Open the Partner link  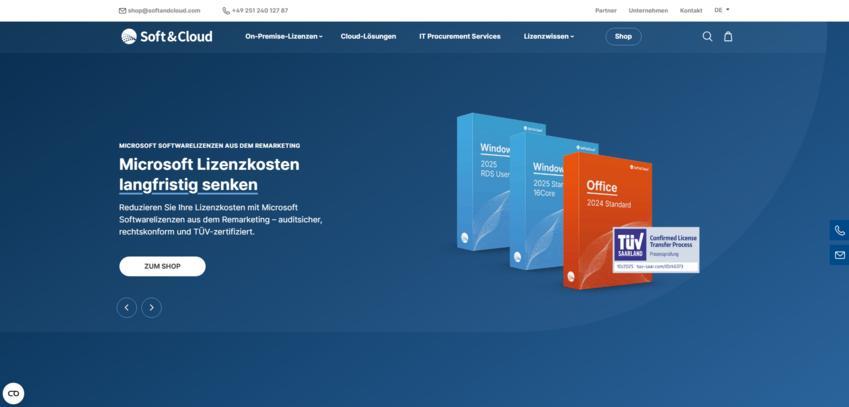(605, 10)
